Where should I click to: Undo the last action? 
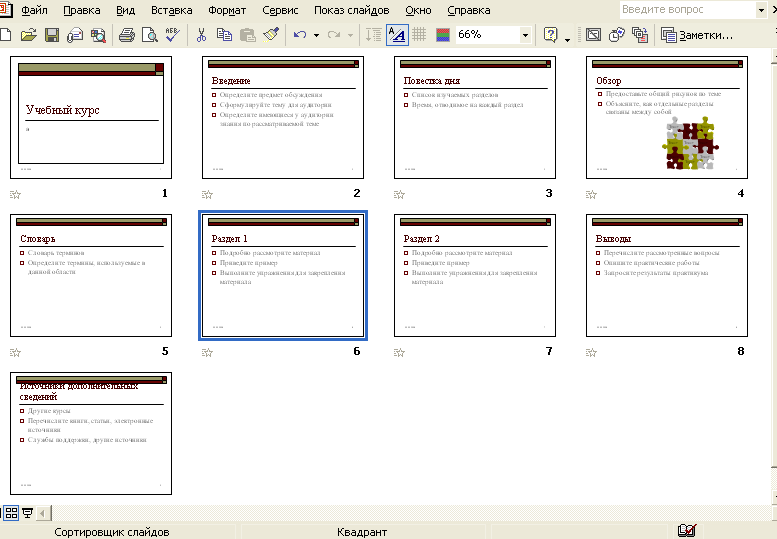point(299,35)
